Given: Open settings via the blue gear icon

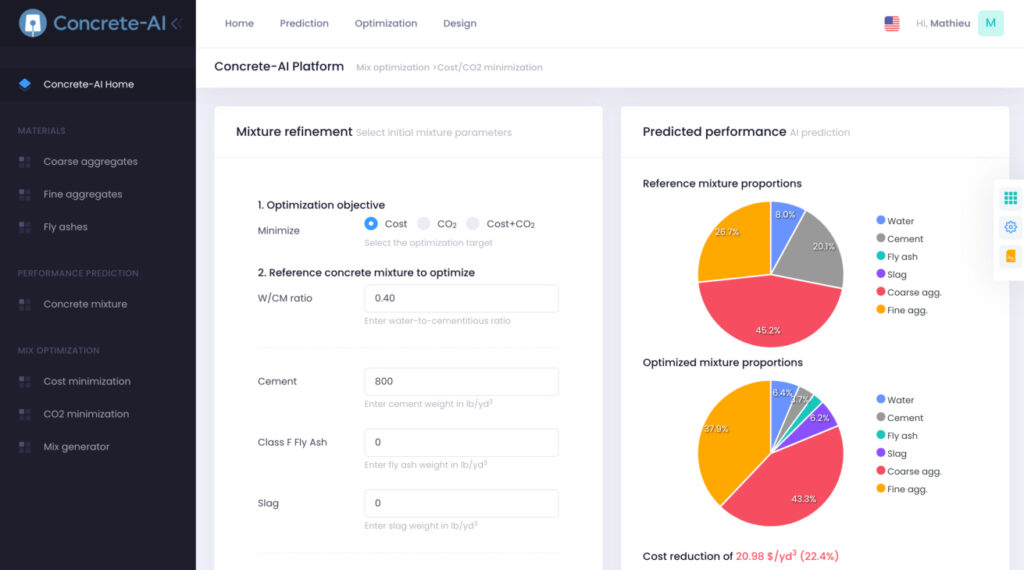Looking at the screenshot, I should click(x=1010, y=227).
